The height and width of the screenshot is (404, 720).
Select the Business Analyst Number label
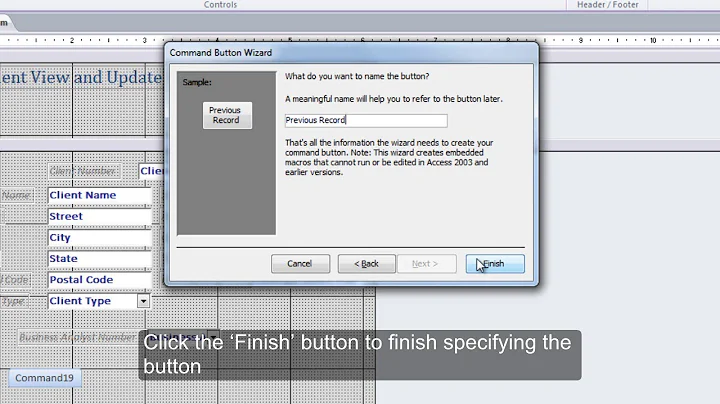click(78, 337)
